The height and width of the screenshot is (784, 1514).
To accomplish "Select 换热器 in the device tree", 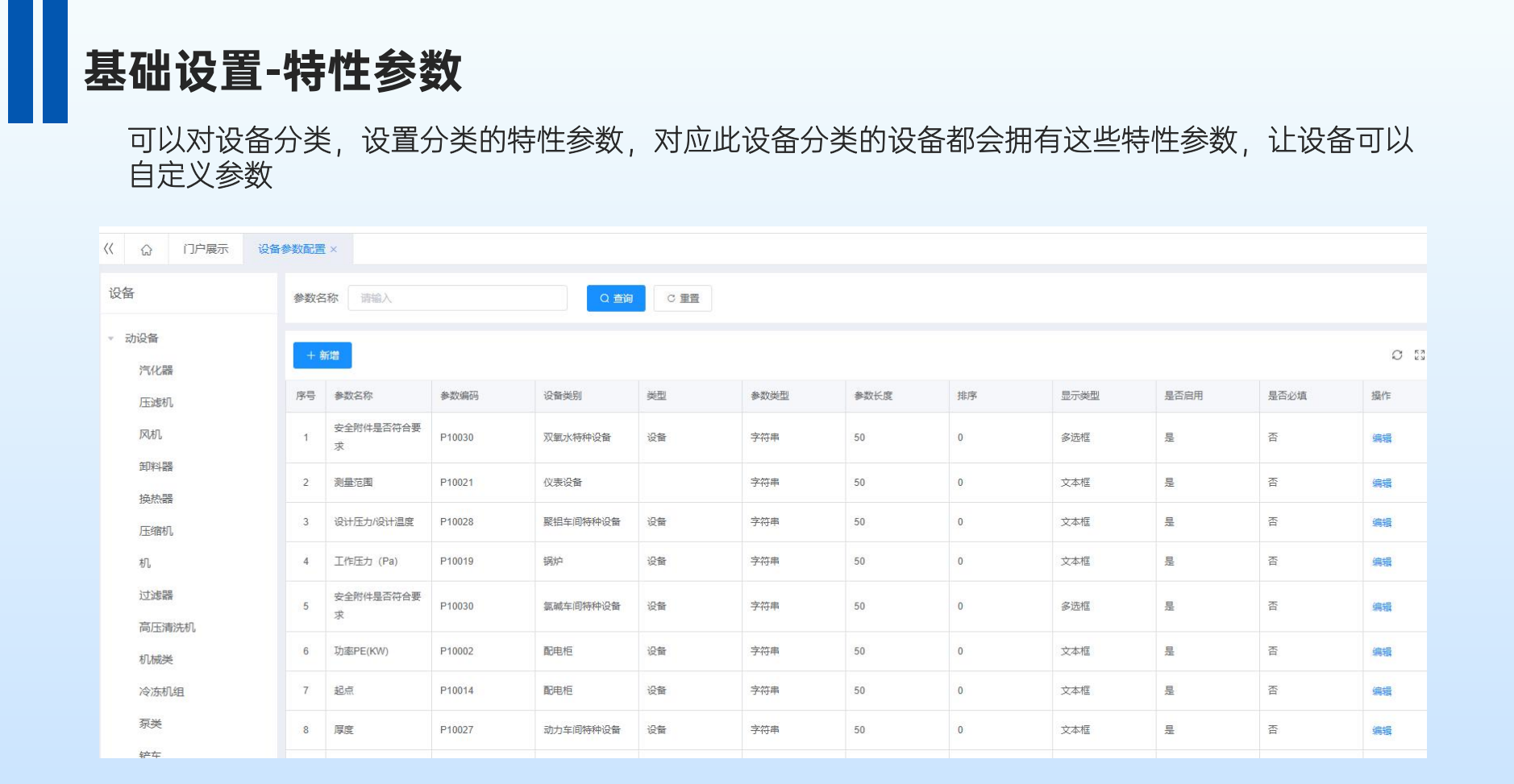I will pos(156,499).
